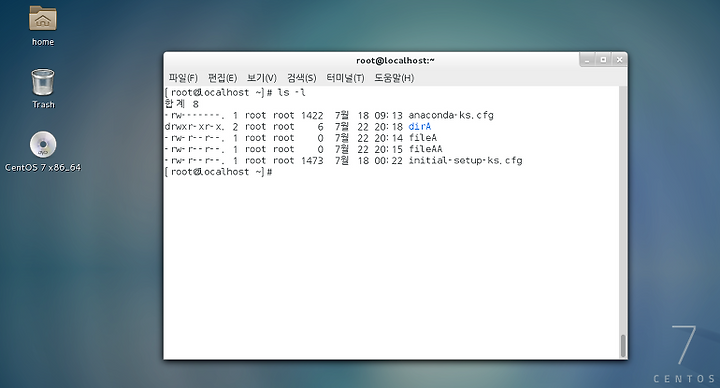Click the drwxr-xr-x permissions text
Screen dimensions: 720x388
[x=194, y=126]
